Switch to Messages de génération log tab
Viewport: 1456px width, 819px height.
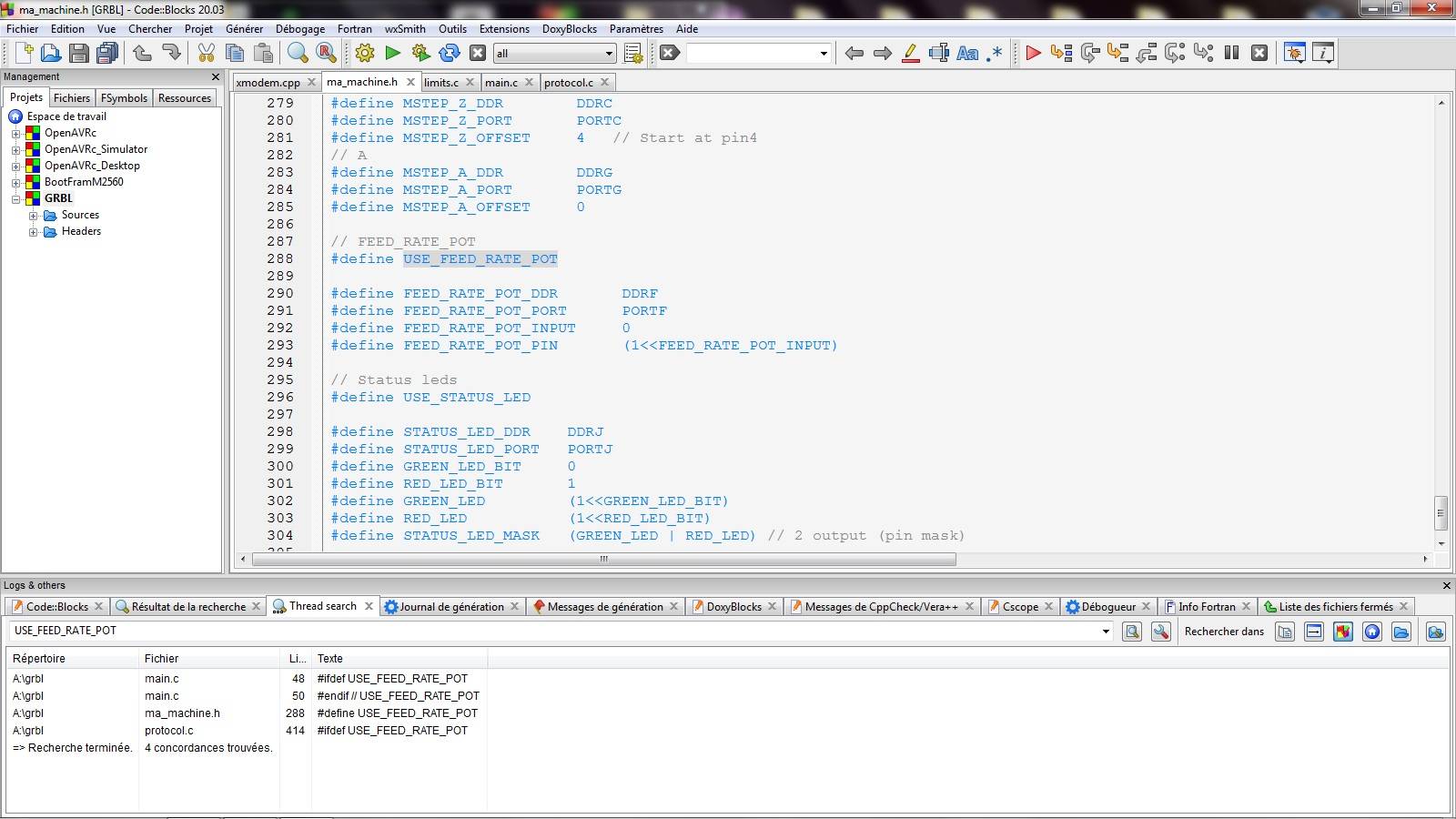(604, 607)
